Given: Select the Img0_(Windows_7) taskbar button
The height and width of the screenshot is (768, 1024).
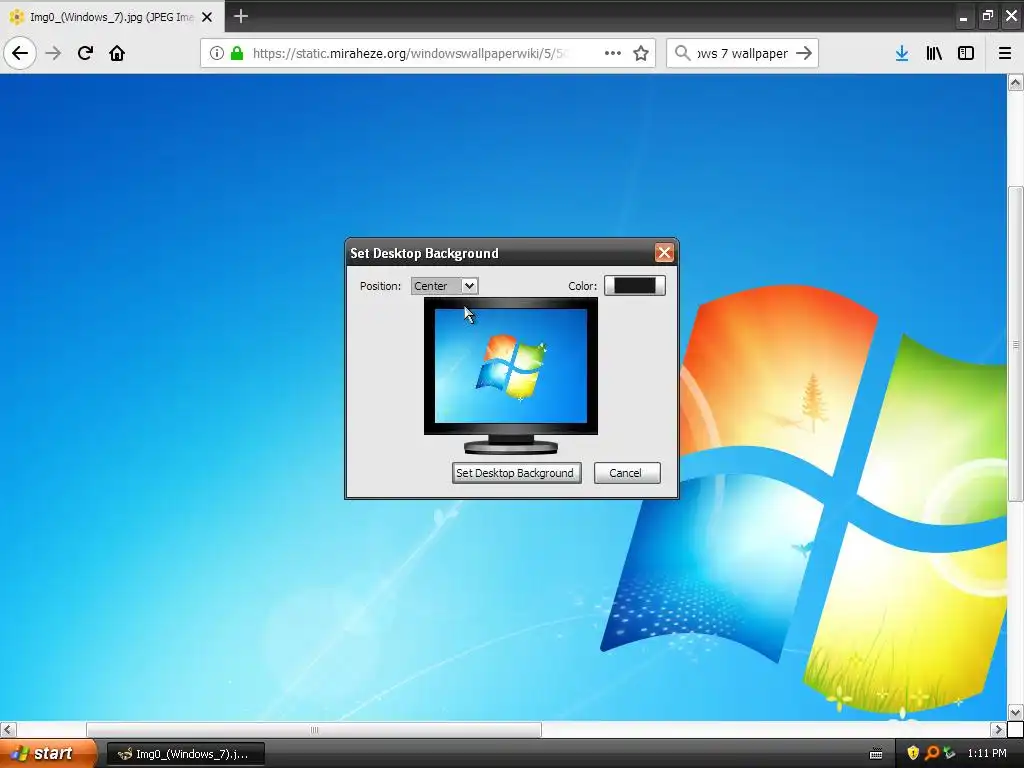Looking at the screenshot, I should click(x=185, y=754).
